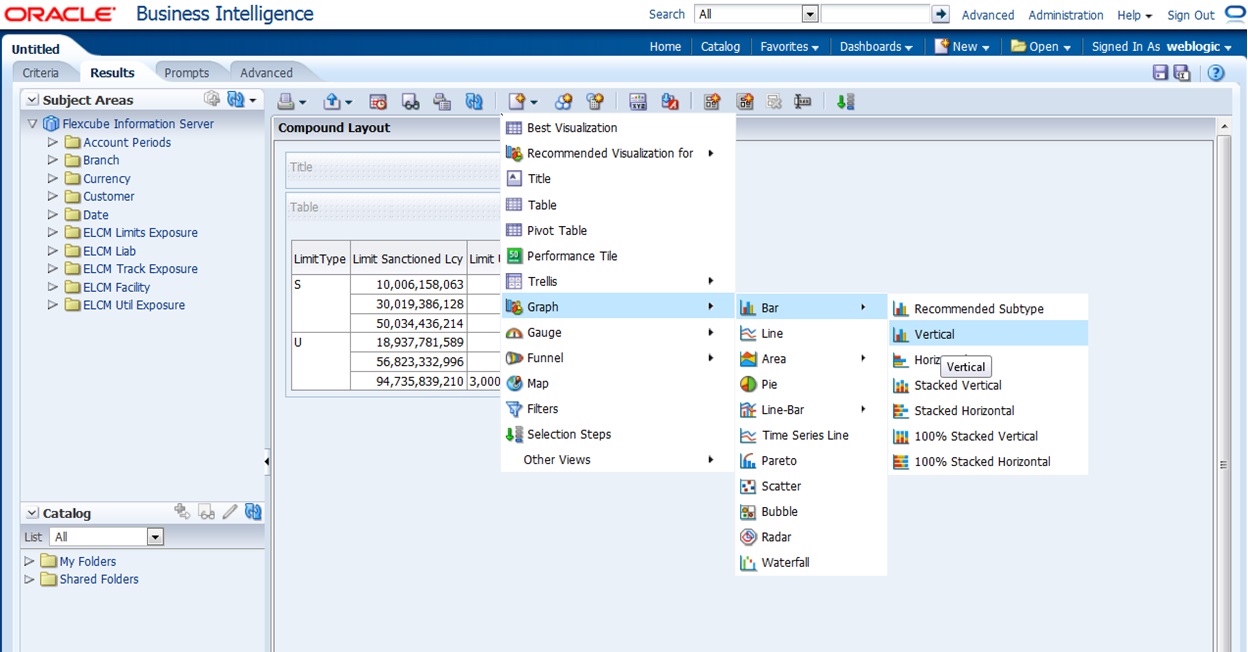1248x652 pixels.
Task: Expand the Account Periods folder
Action: click(53, 142)
